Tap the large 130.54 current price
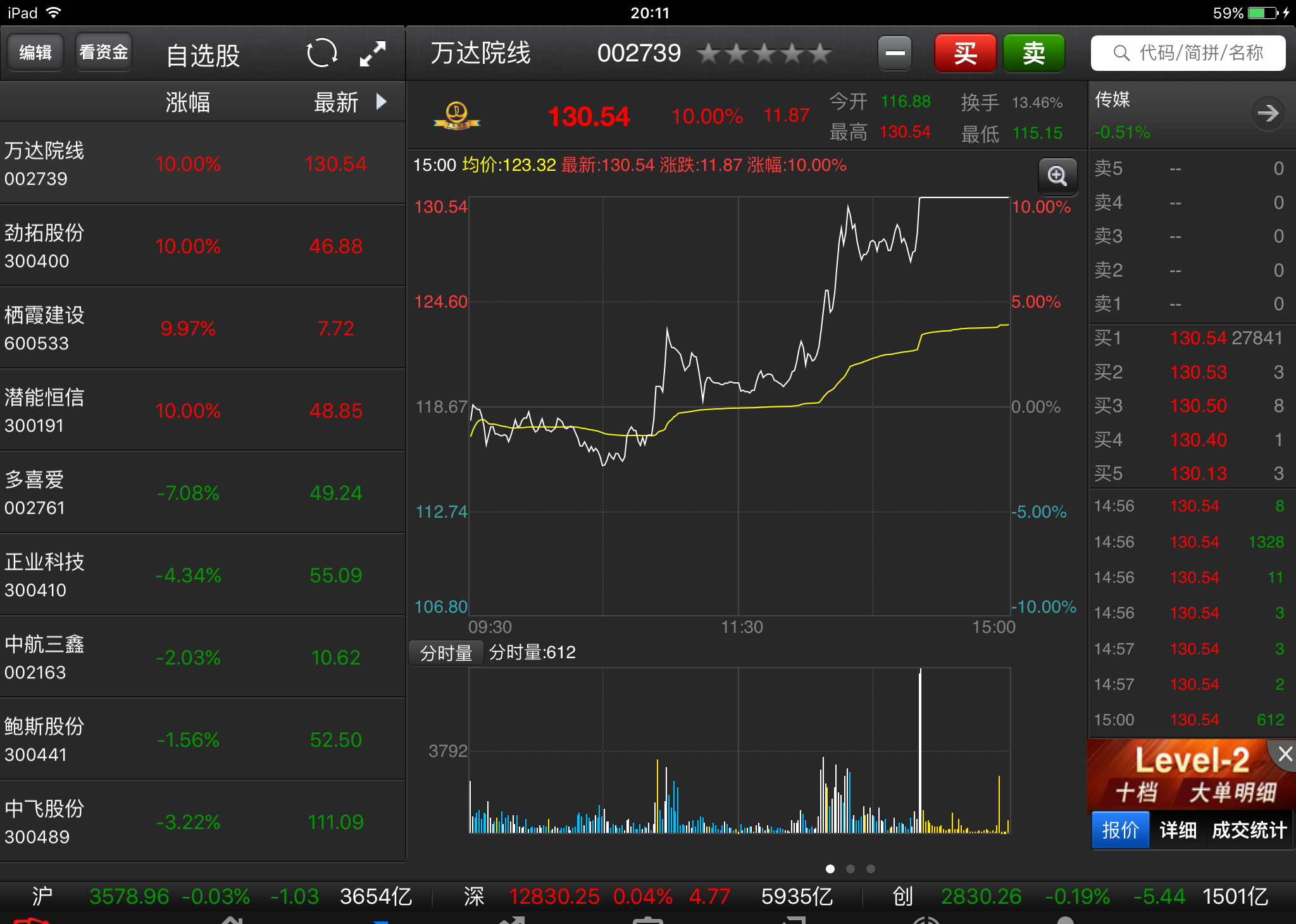1296x924 pixels. tap(589, 116)
